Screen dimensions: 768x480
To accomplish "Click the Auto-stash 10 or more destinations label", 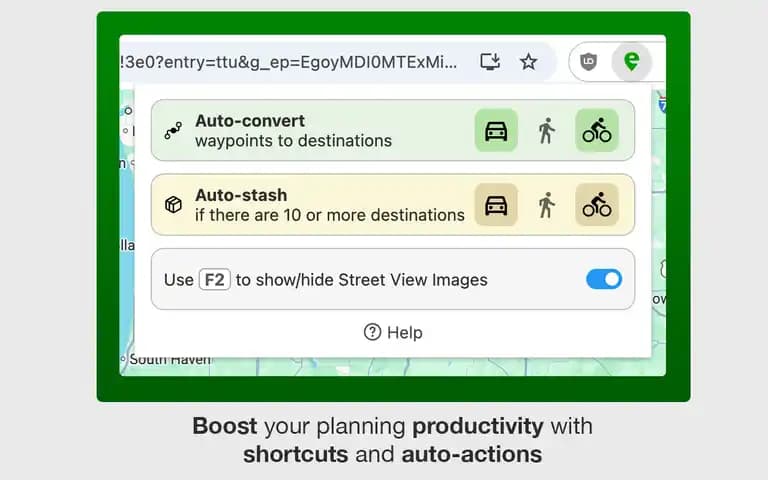I will point(330,205).
